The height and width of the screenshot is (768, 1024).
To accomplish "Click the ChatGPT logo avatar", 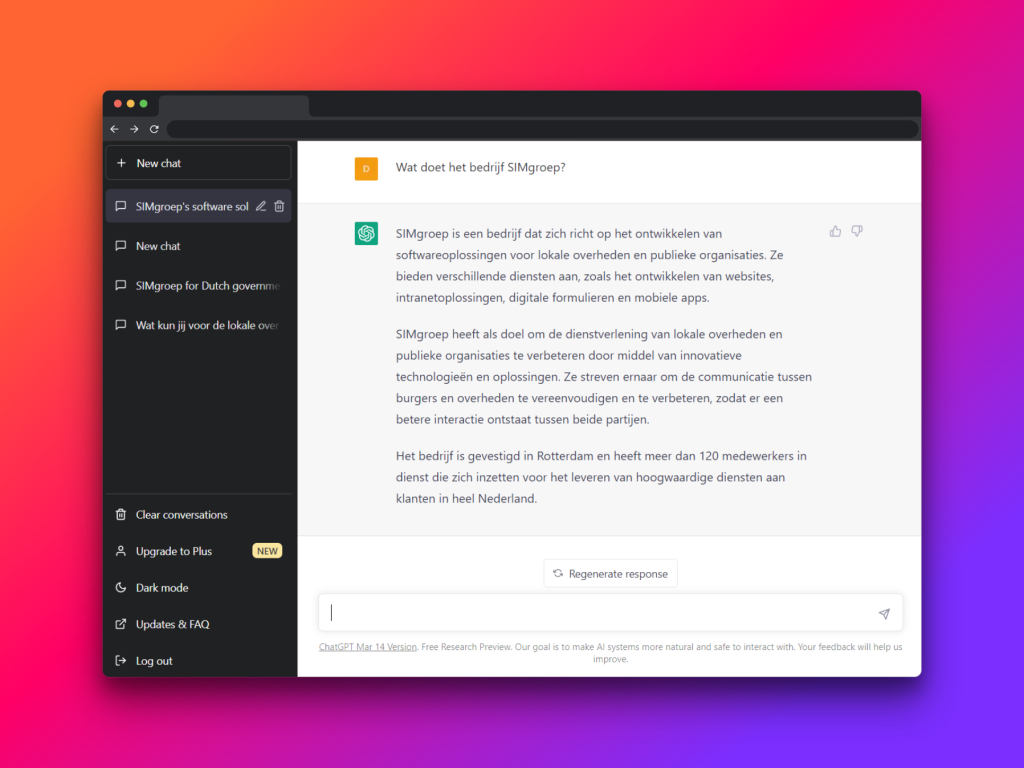I will coord(366,234).
